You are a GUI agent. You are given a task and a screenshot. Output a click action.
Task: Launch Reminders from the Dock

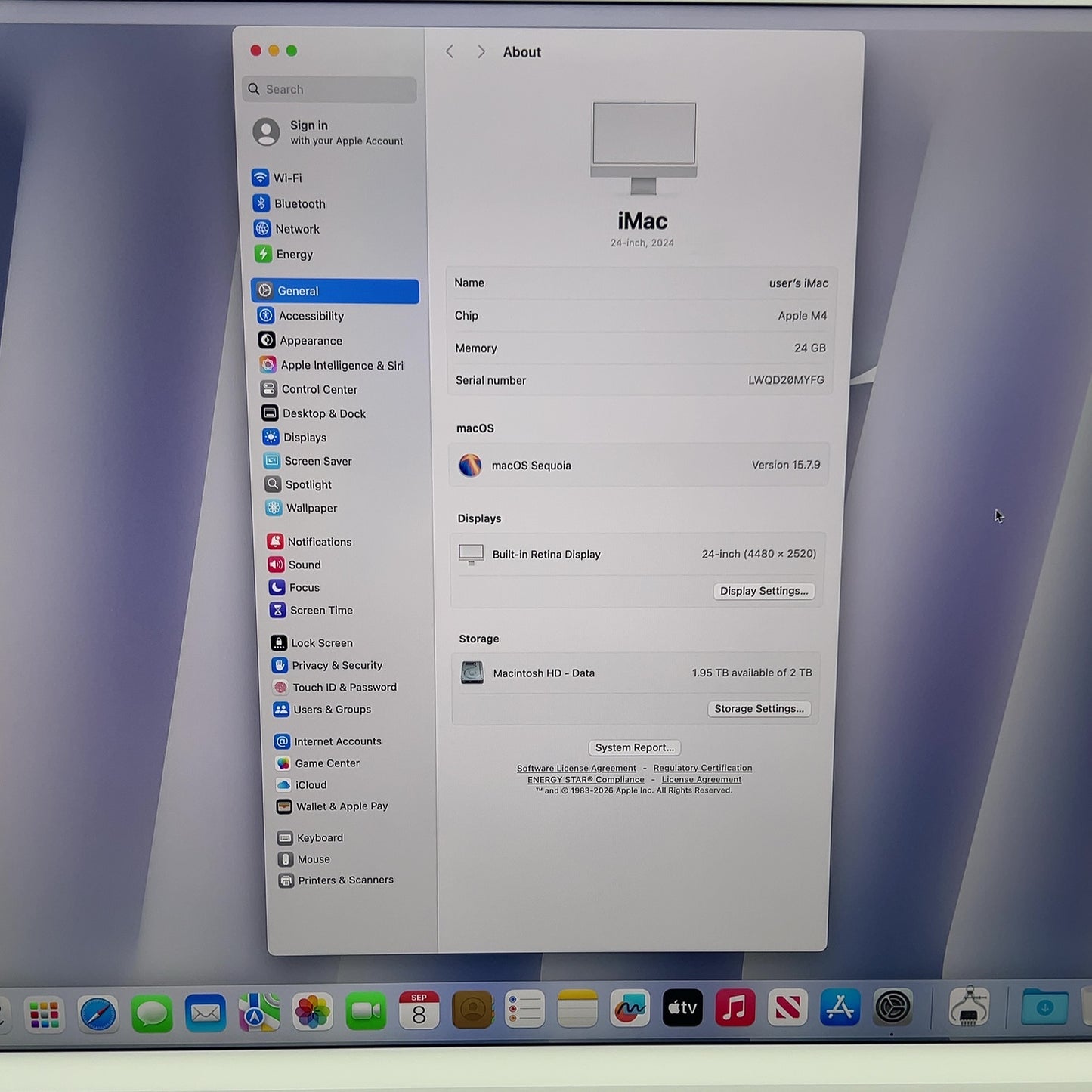coord(524,1009)
